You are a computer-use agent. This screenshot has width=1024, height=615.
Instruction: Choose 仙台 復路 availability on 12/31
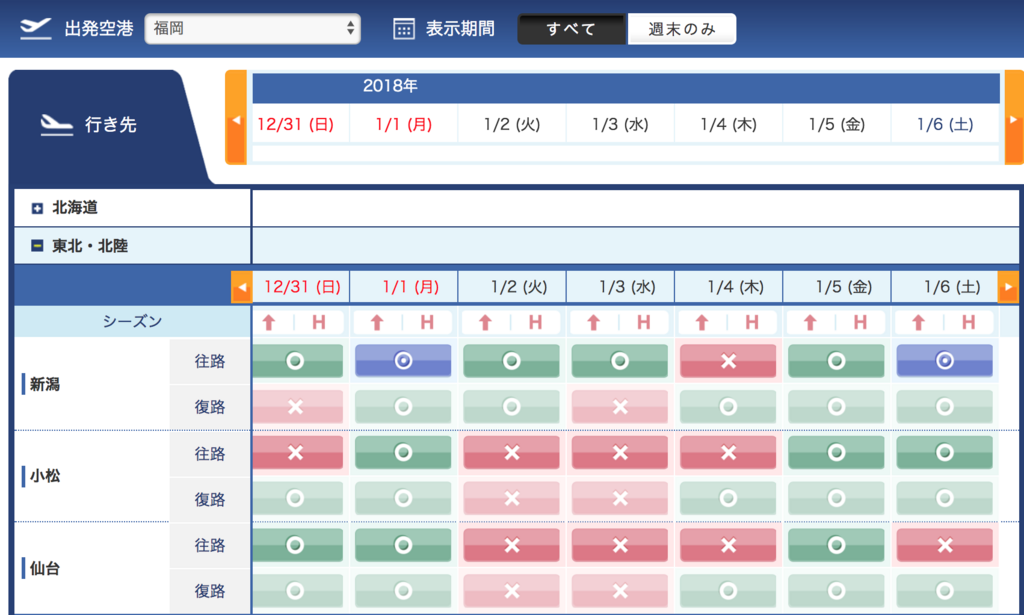(298, 591)
